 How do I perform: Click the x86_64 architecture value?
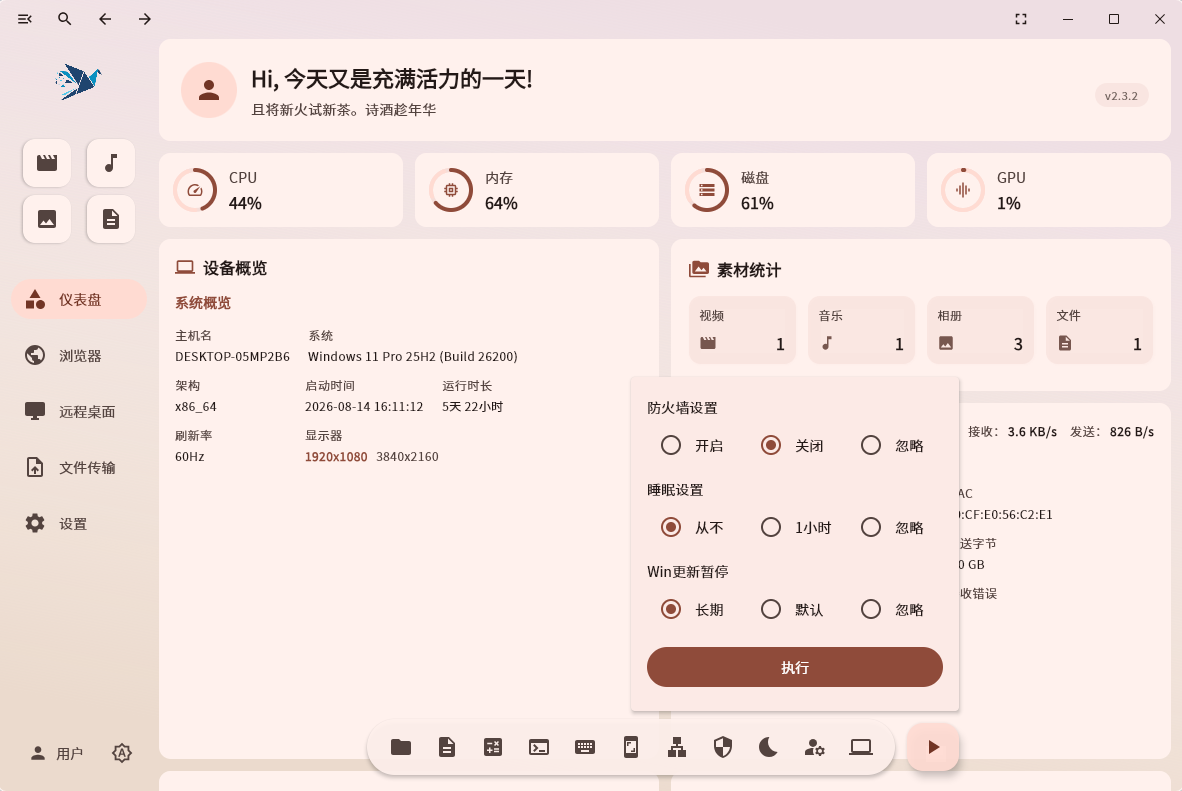[x=196, y=406]
